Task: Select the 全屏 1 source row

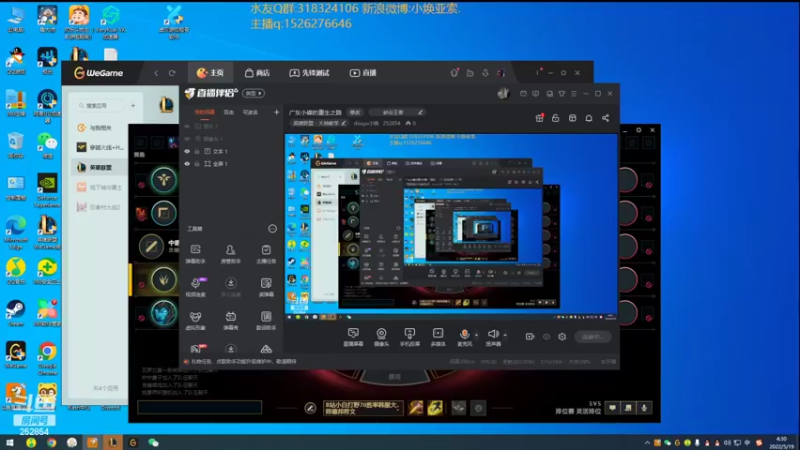Action: click(x=232, y=164)
